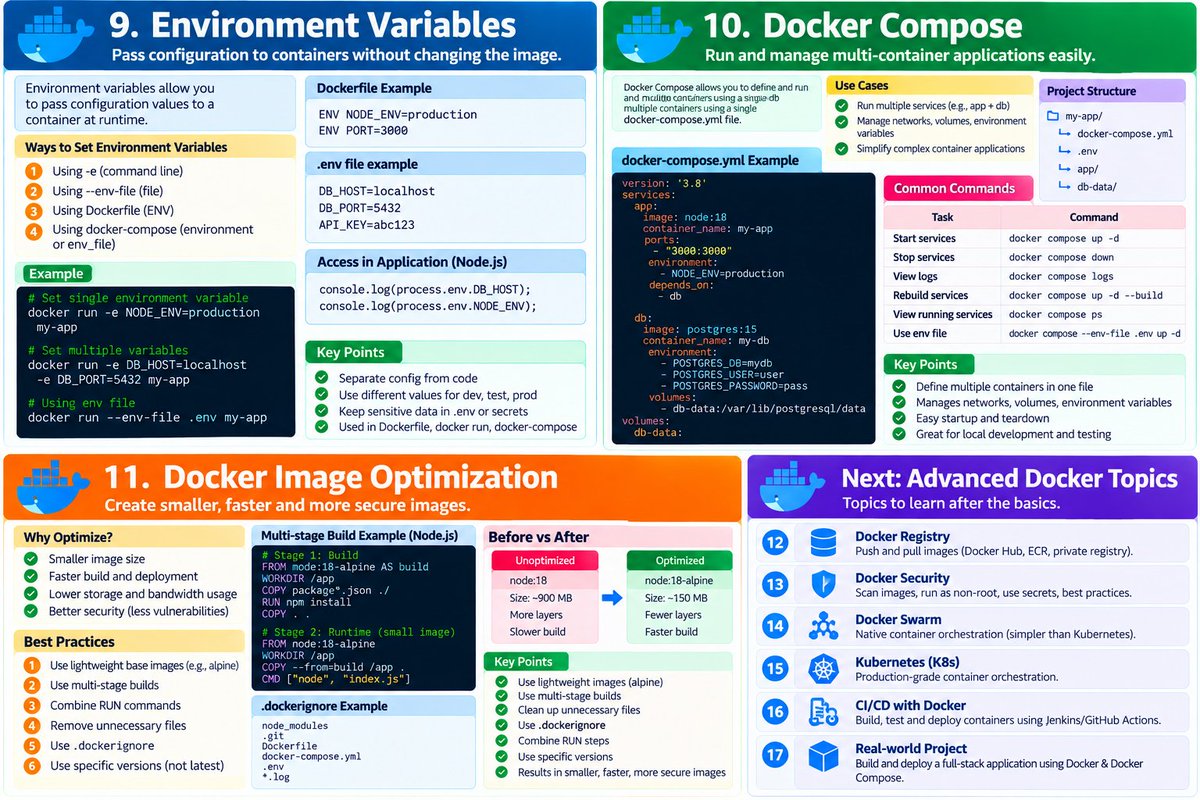Click the Ways to Set Environment Variables heading
The width and height of the screenshot is (1200, 800).
(x=127, y=147)
